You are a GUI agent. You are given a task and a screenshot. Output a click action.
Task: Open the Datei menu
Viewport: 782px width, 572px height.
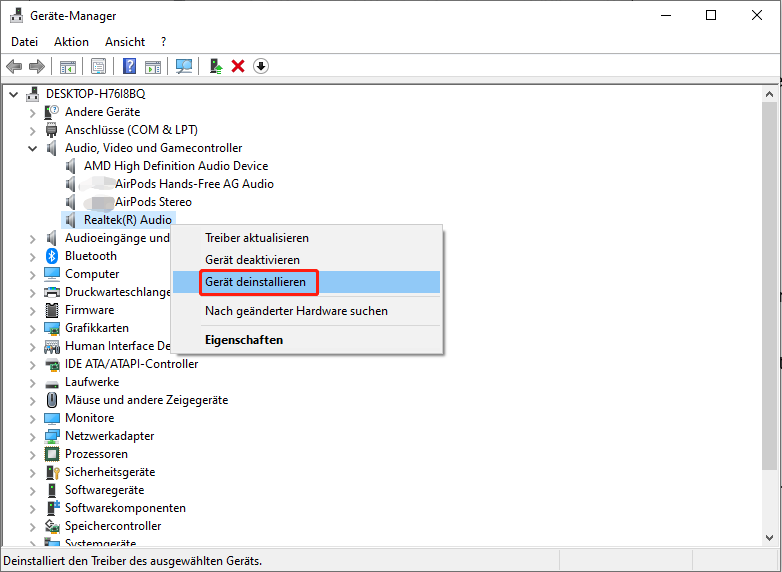24,42
